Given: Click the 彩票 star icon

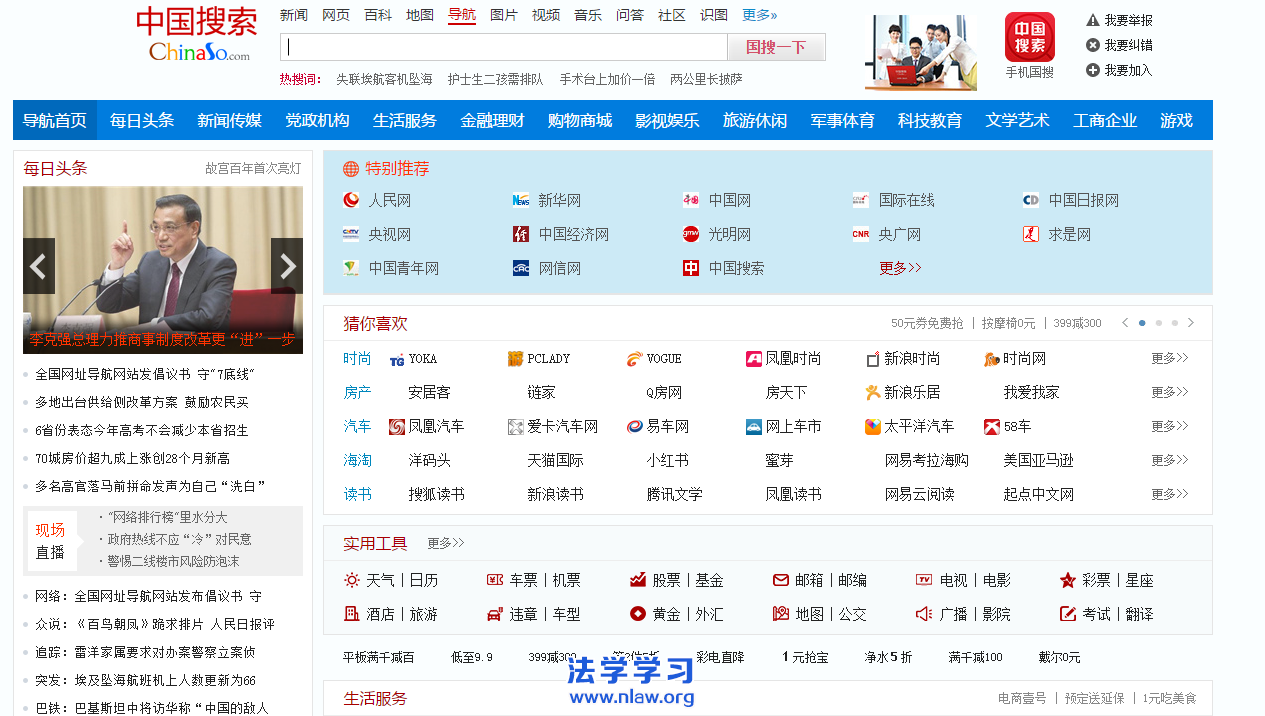Looking at the screenshot, I should (1068, 580).
